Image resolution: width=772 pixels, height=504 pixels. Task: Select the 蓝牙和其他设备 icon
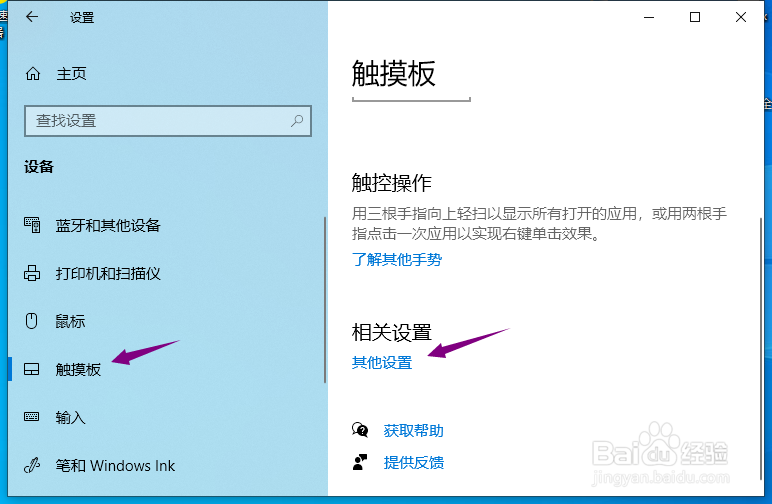tap(32, 225)
